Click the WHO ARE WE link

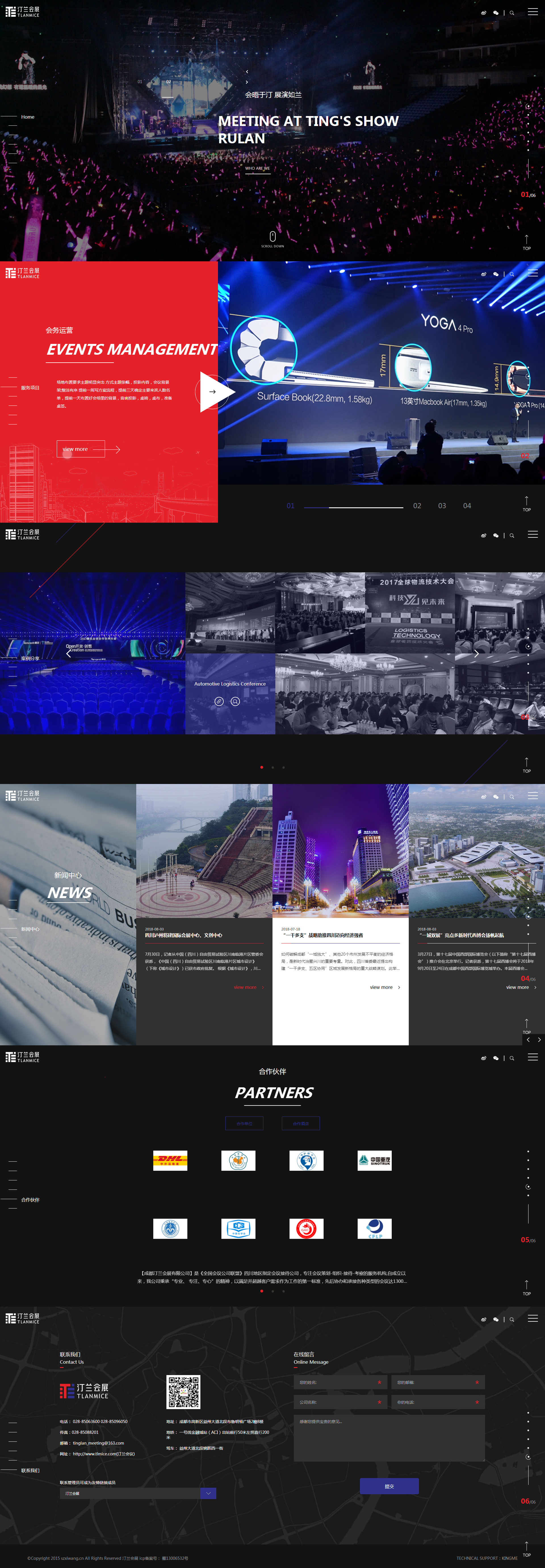click(257, 169)
